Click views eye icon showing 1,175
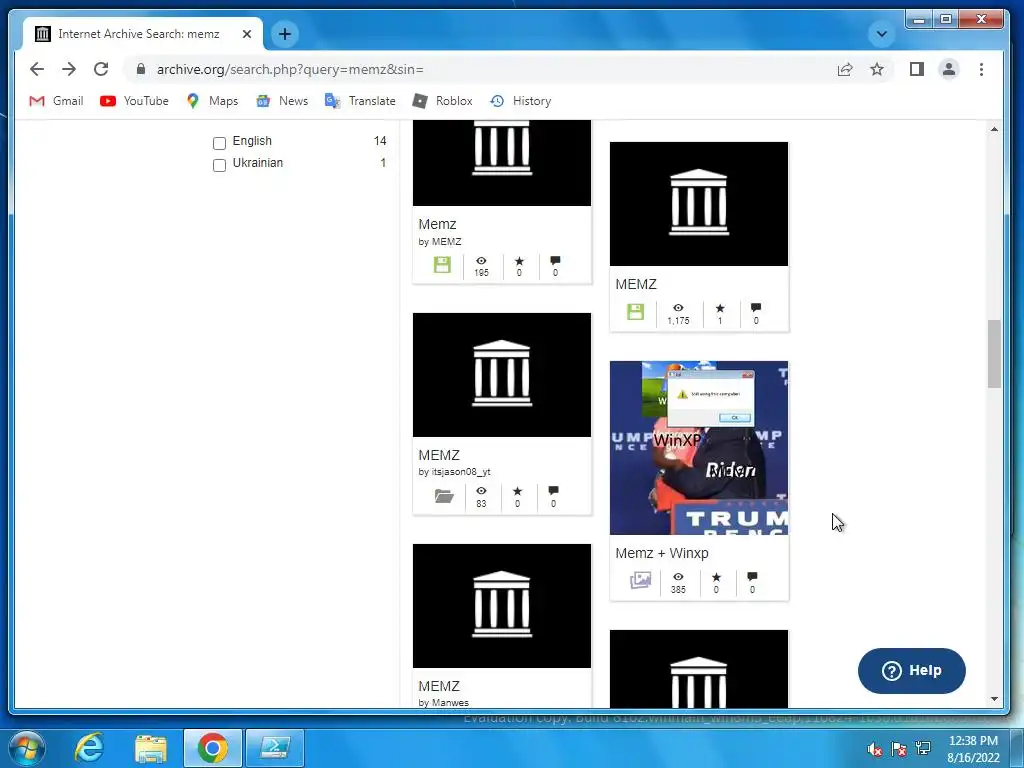The height and width of the screenshot is (768, 1024). (x=679, y=308)
